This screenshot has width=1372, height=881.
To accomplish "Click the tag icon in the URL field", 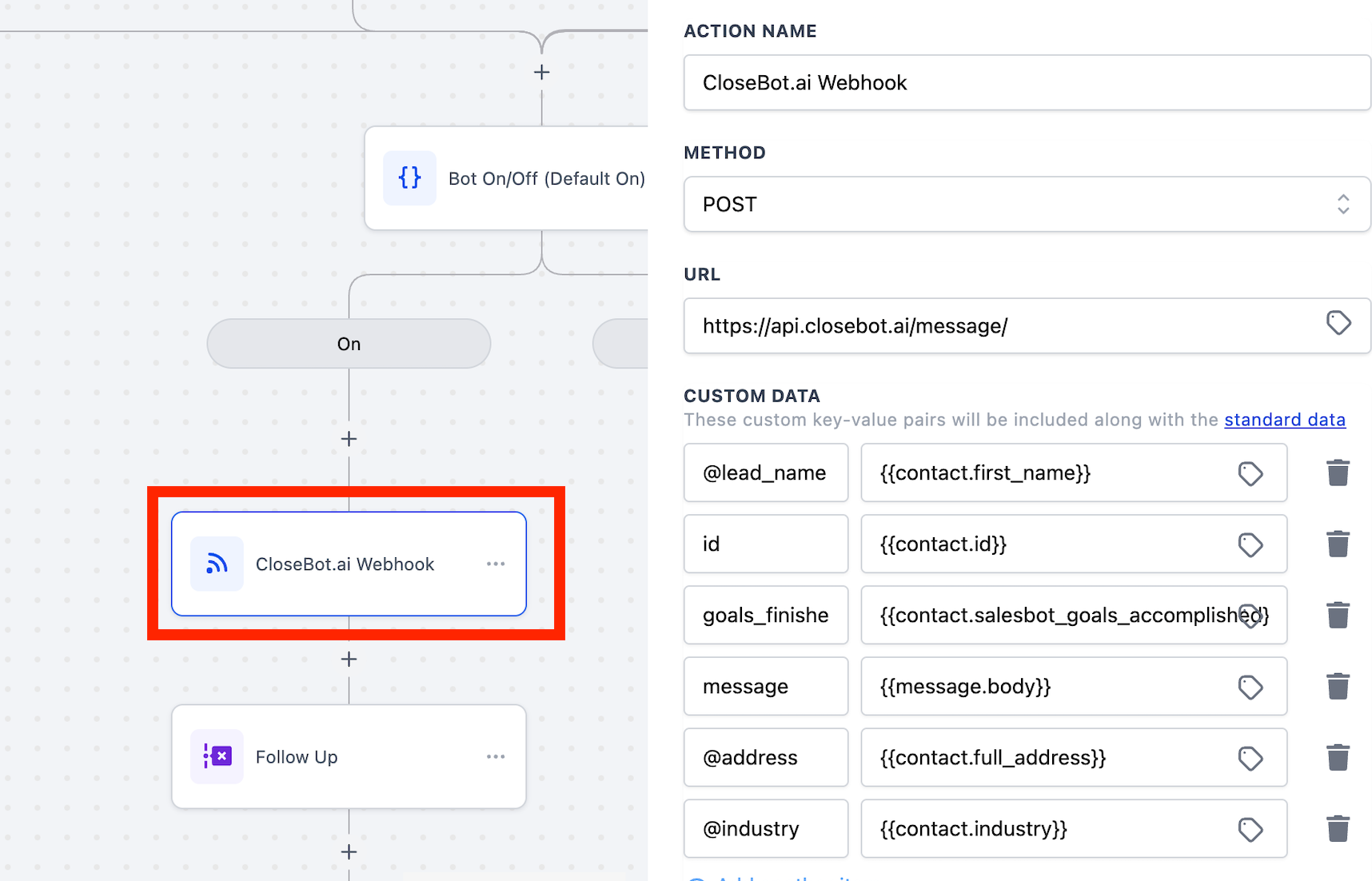I will click(x=1338, y=323).
